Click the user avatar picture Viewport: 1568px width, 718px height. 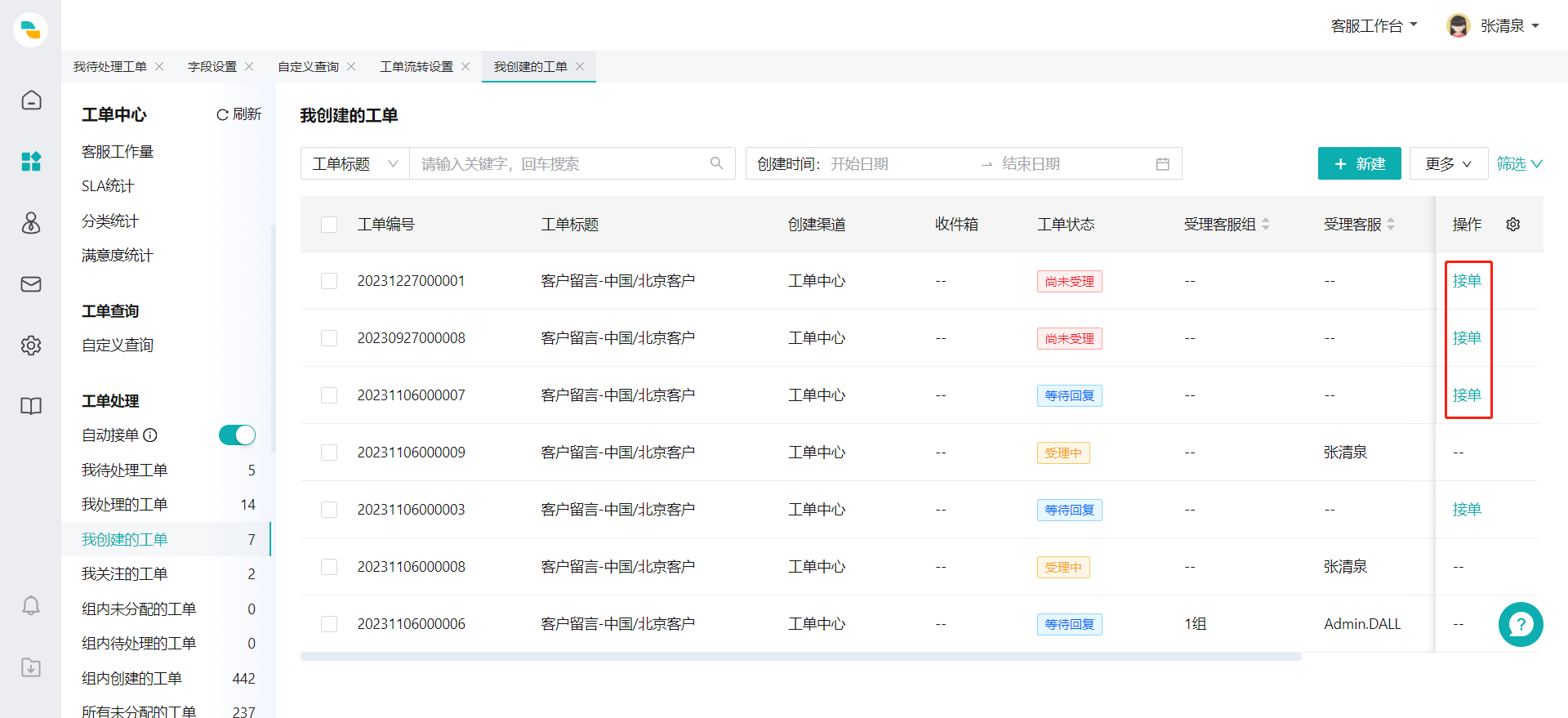(1458, 25)
